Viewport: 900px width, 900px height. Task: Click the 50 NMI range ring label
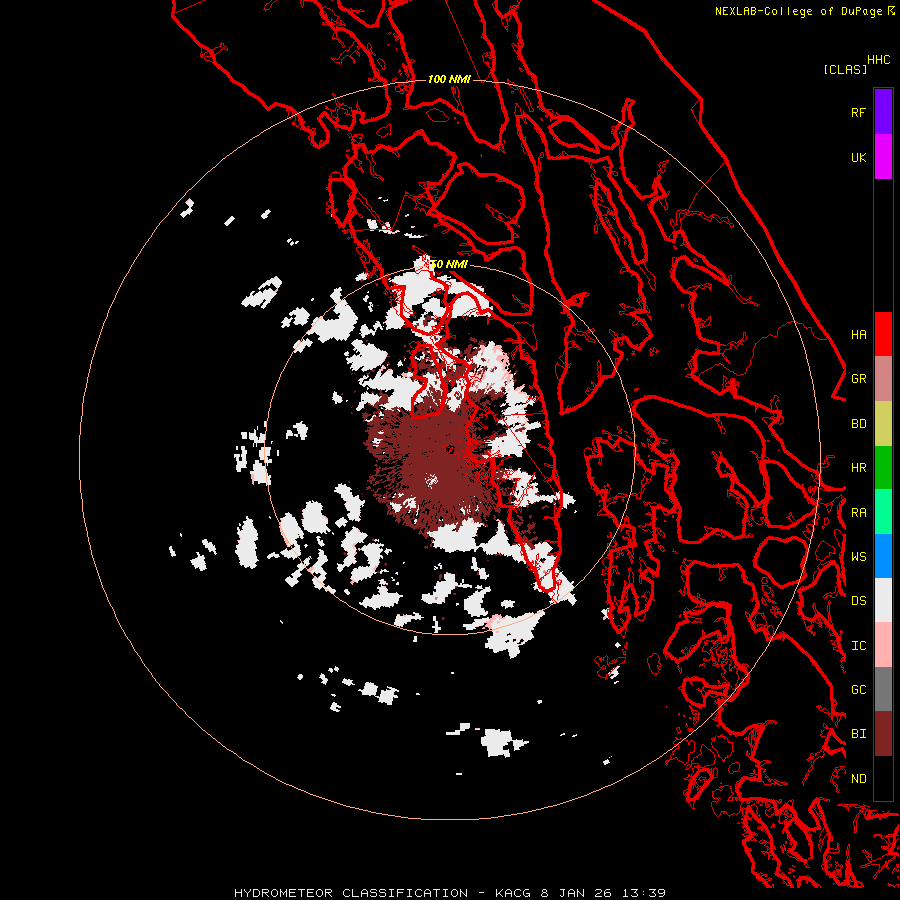point(449,264)
